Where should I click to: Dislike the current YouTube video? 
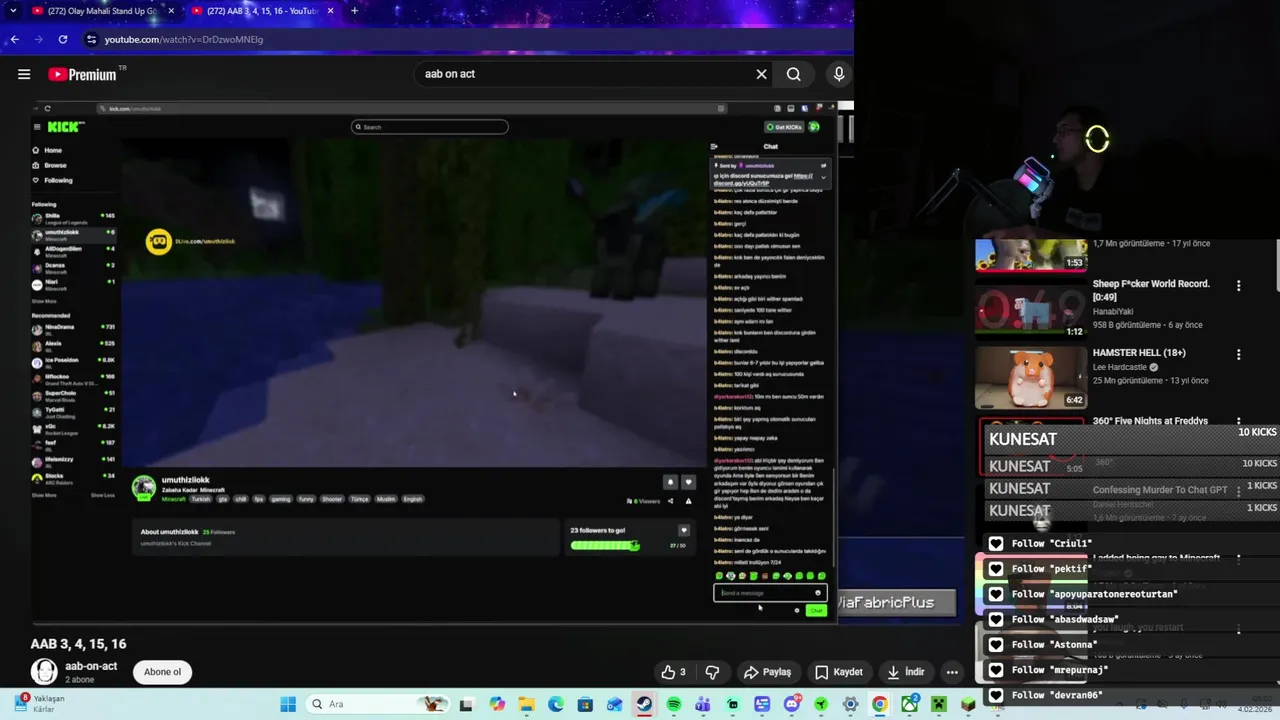[712, 672]
